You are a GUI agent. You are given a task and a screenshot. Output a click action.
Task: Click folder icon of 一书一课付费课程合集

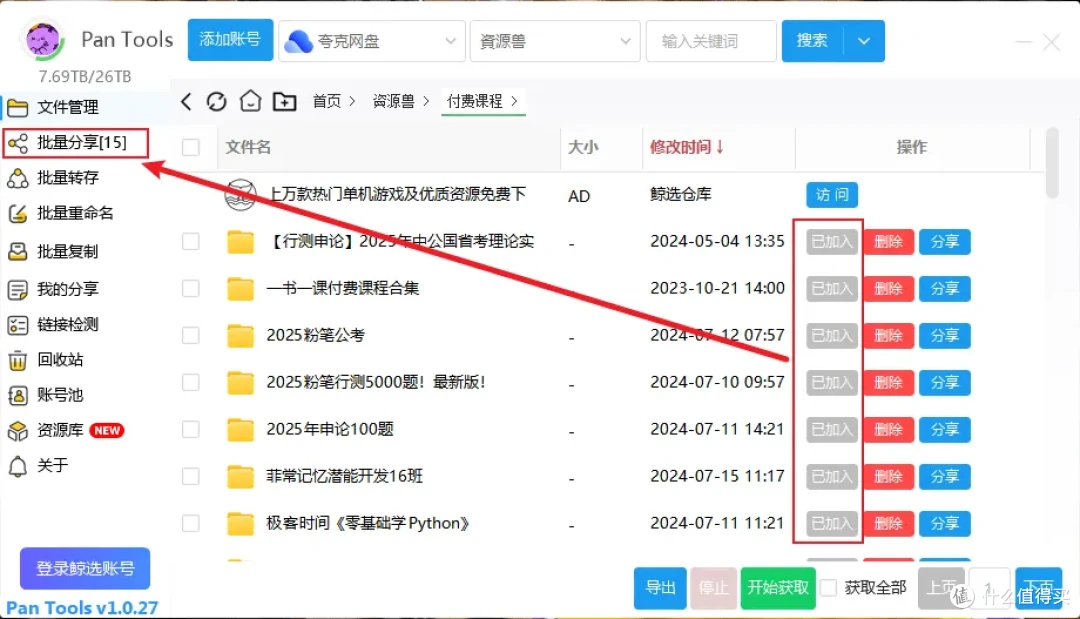pyautogui.click(x=240, y=288)
